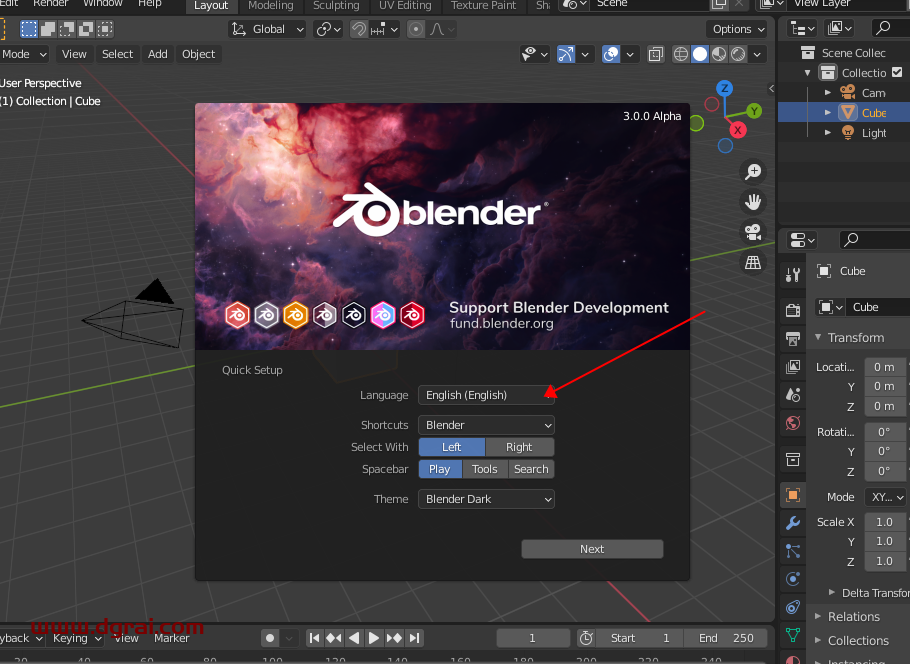Viewport: 910px width, 664px height.
Task: Toggle proportional editing icon
Action: [x=416, y=29]
